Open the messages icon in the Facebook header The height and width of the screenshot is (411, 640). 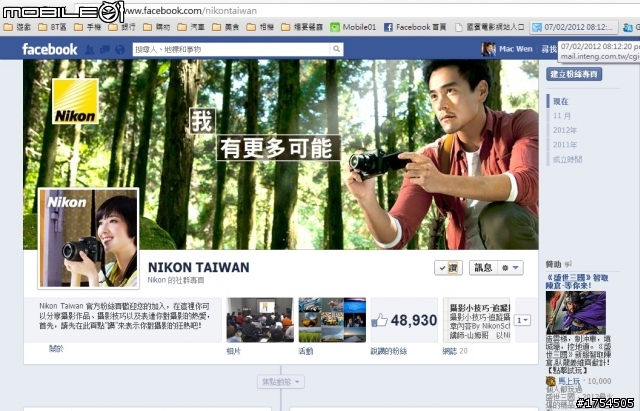(105, 50)
